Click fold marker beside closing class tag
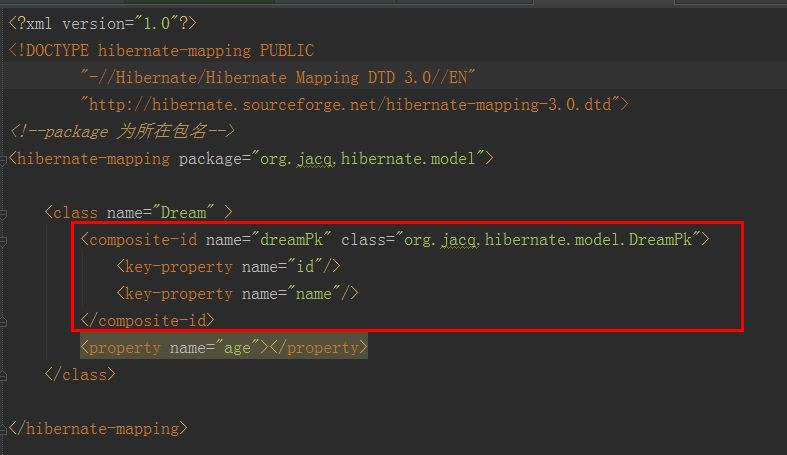The height and width of the screenshot is (455, 787). [3, 376]
